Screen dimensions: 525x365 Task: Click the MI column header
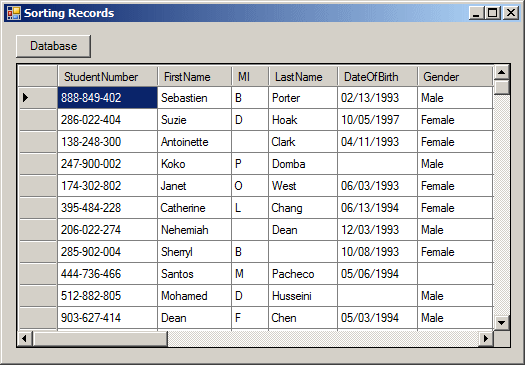(250, 77)
